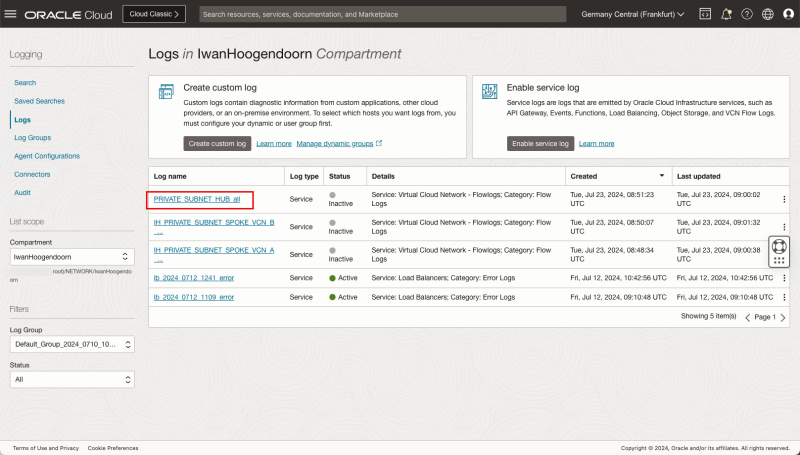The image size is (800, 455).
Task: Open the notifications bell
Action: point(726,15)
